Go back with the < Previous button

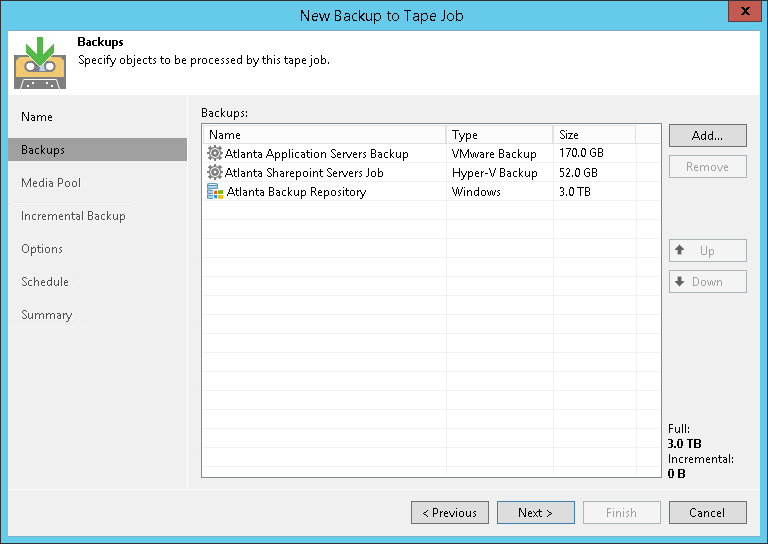pos(449,513)
